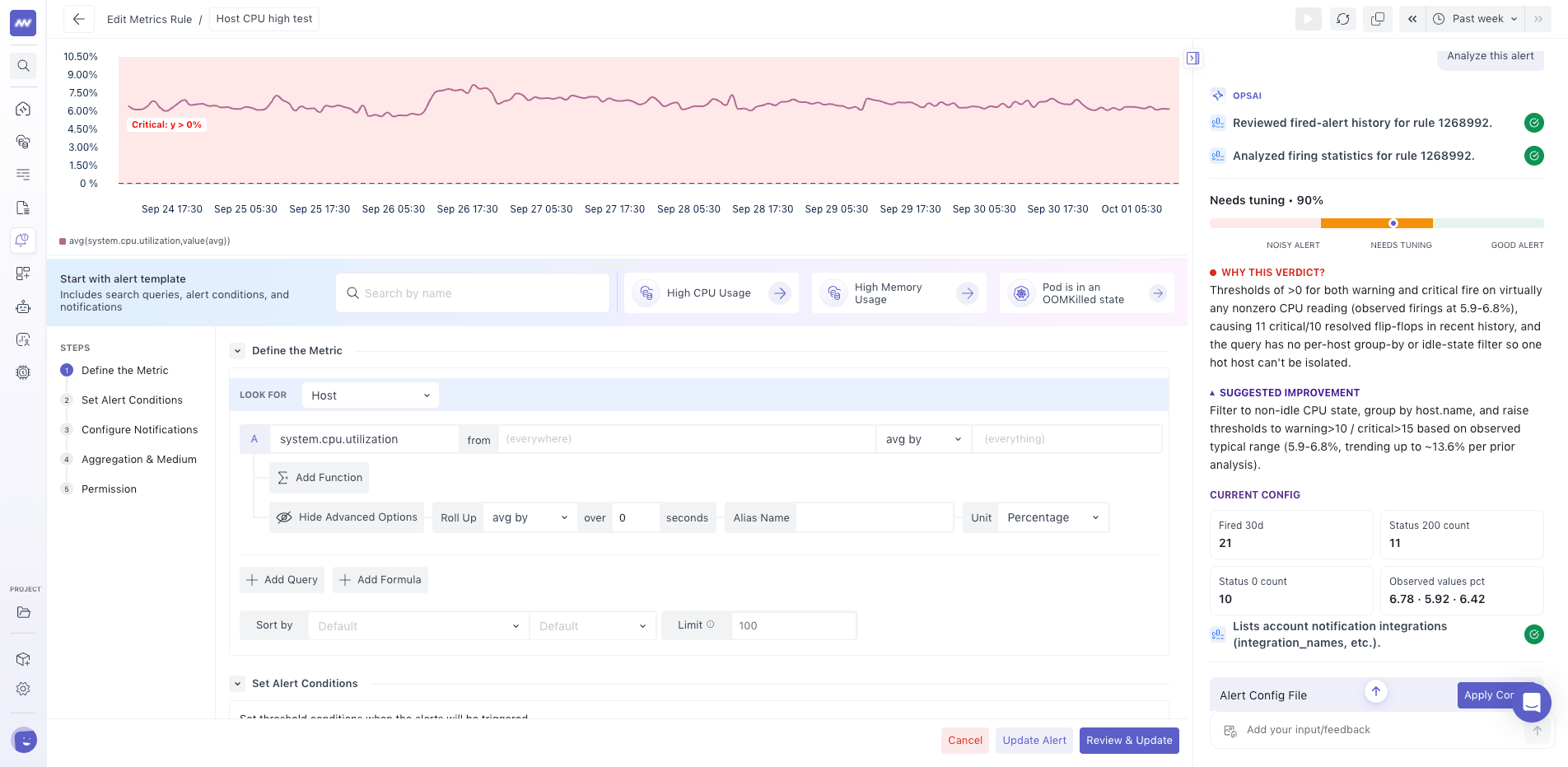The image size is (1568, 767).
Task: Open the Unit Percentage dropdown
Action: point(1053,517)
